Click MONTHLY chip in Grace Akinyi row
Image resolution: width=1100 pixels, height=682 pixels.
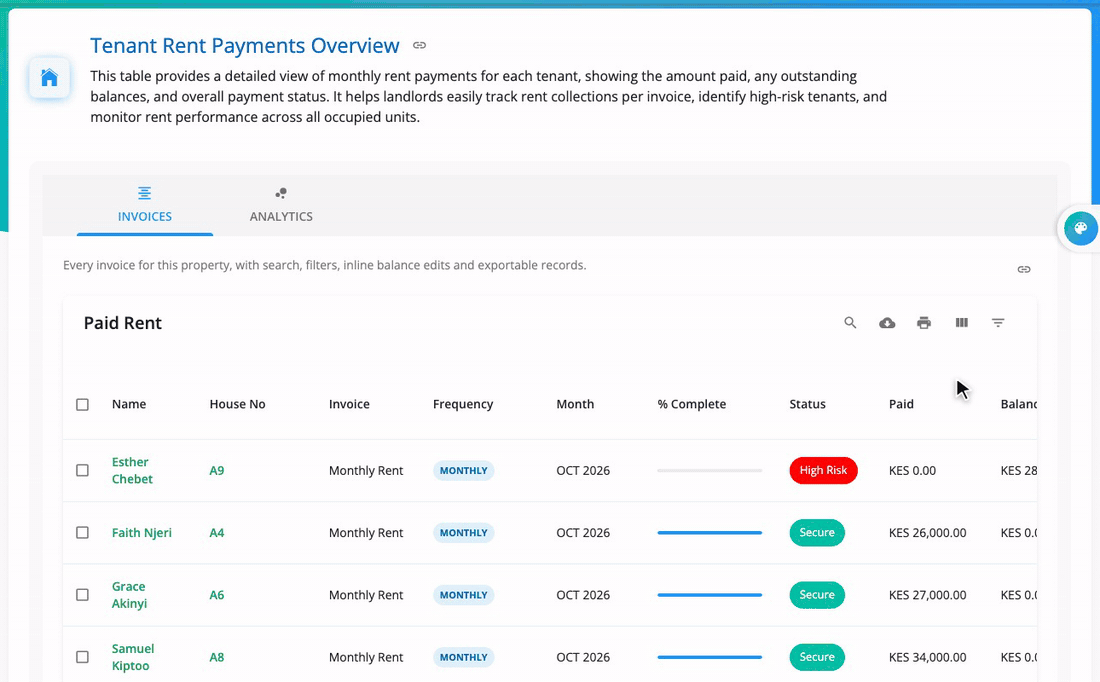tap(464, 595)
